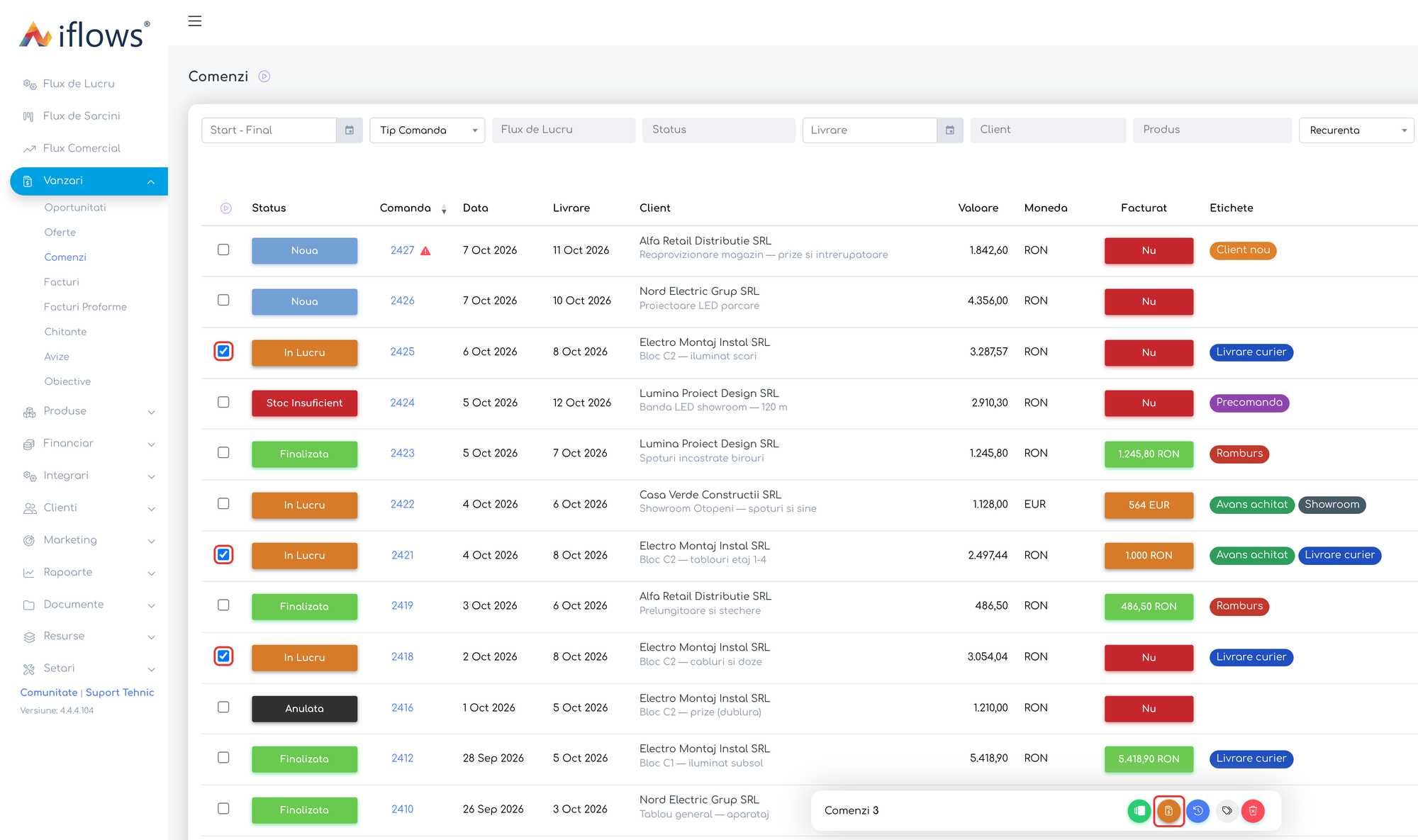Open the tags icon in bulk actions bar

[x=1227, y=810]
